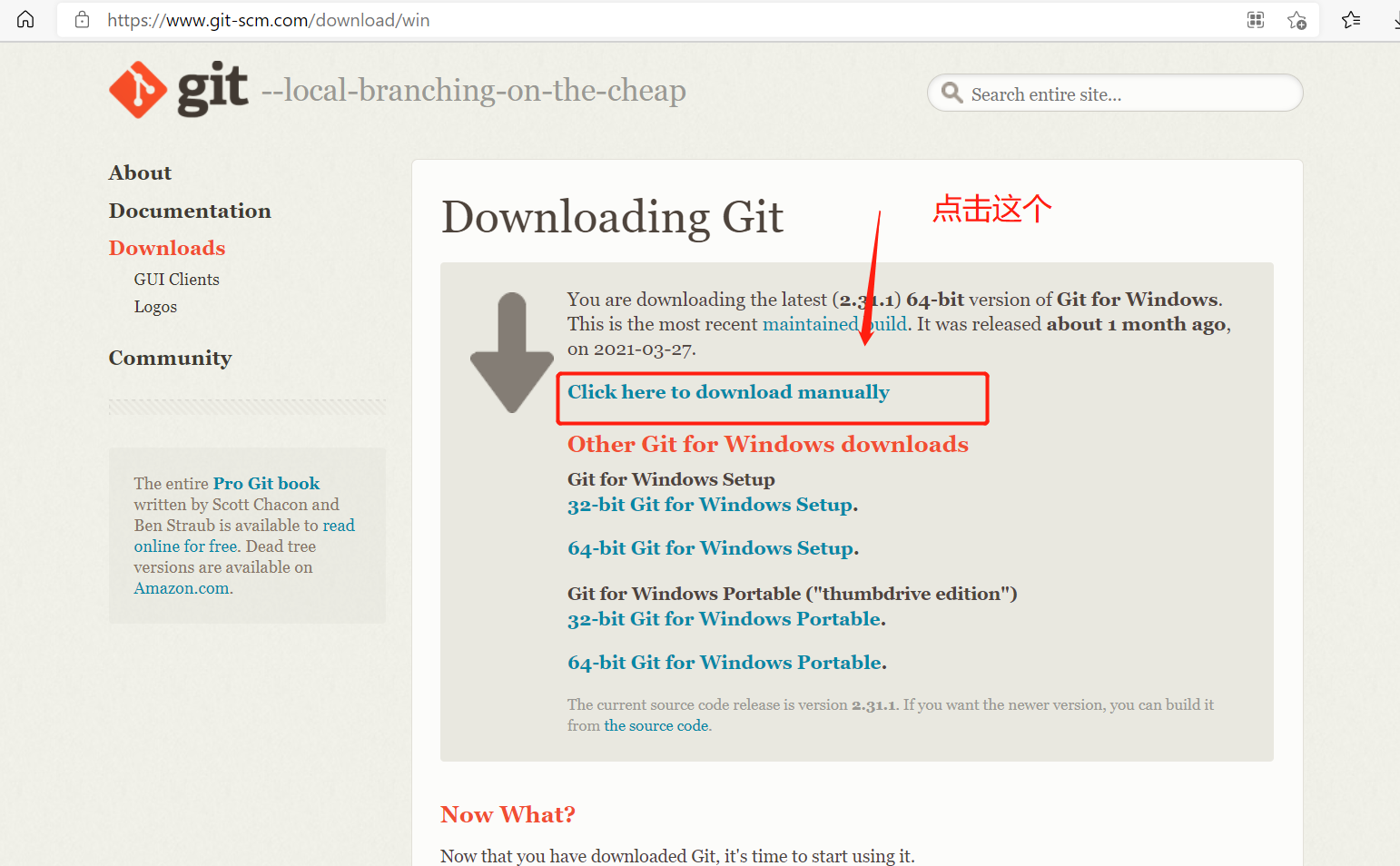Download 32-bit Git for Windows Setup

(x=711, y=505)
